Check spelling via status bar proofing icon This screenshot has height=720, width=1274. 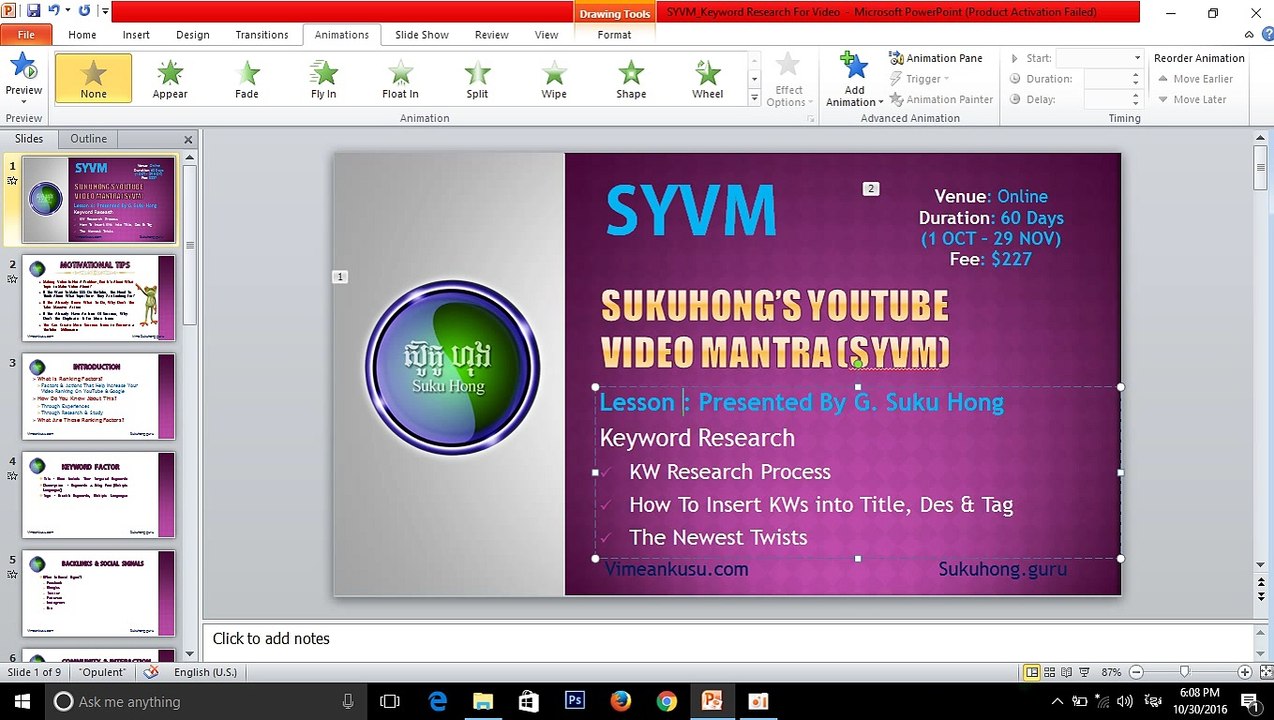pyautogui.click(x=151, y=672)
